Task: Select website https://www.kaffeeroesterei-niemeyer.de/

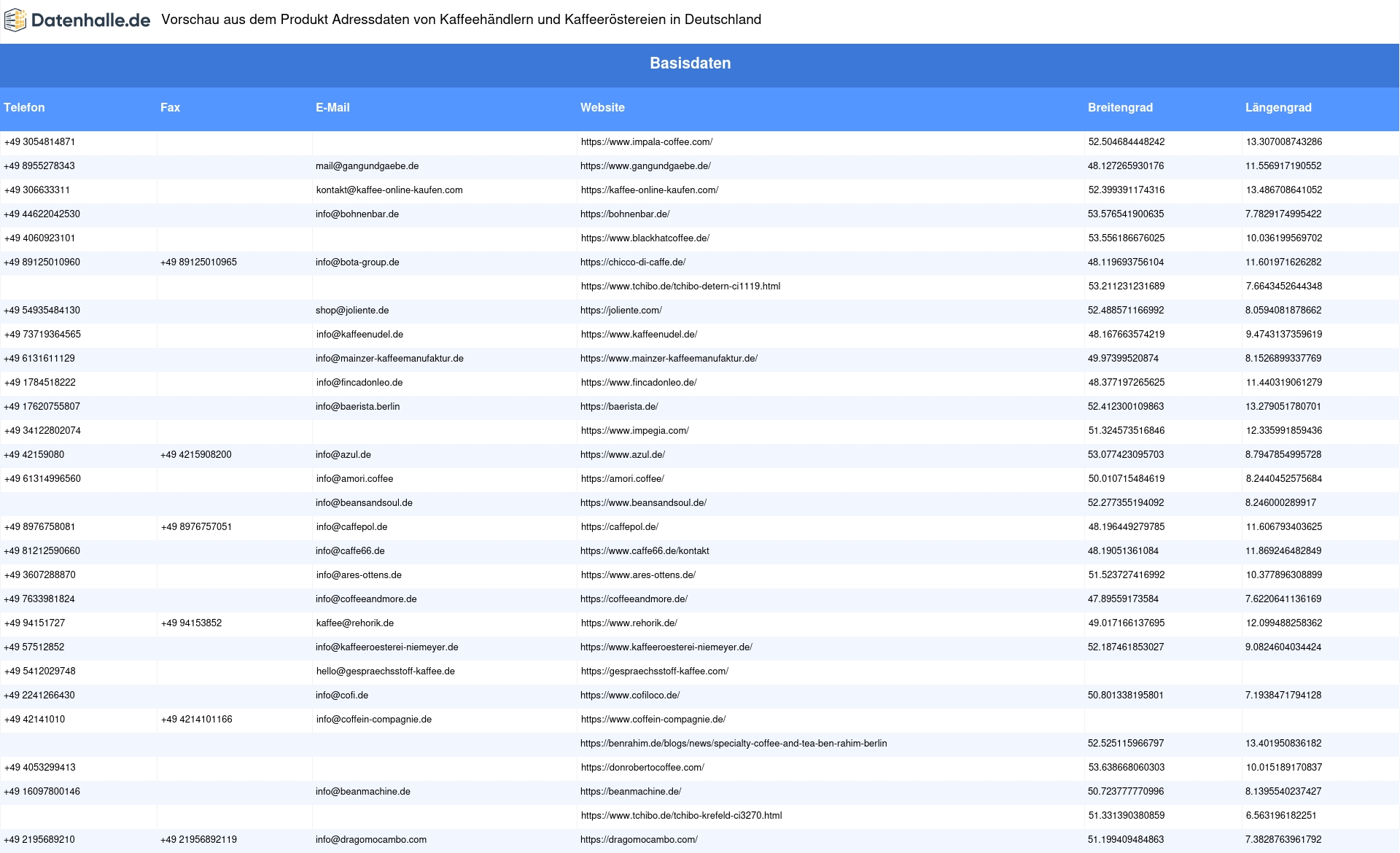Action: [666, 647]
